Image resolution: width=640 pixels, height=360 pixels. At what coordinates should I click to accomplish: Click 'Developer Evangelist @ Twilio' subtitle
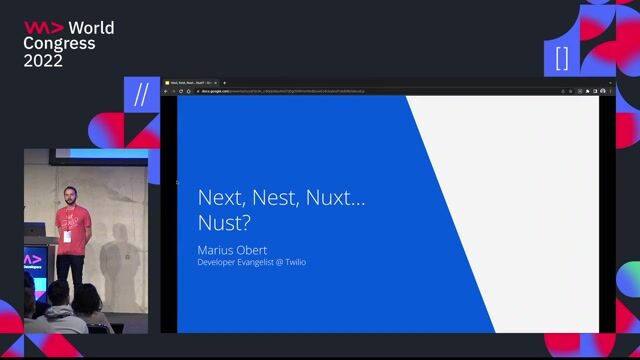[251, 262]
